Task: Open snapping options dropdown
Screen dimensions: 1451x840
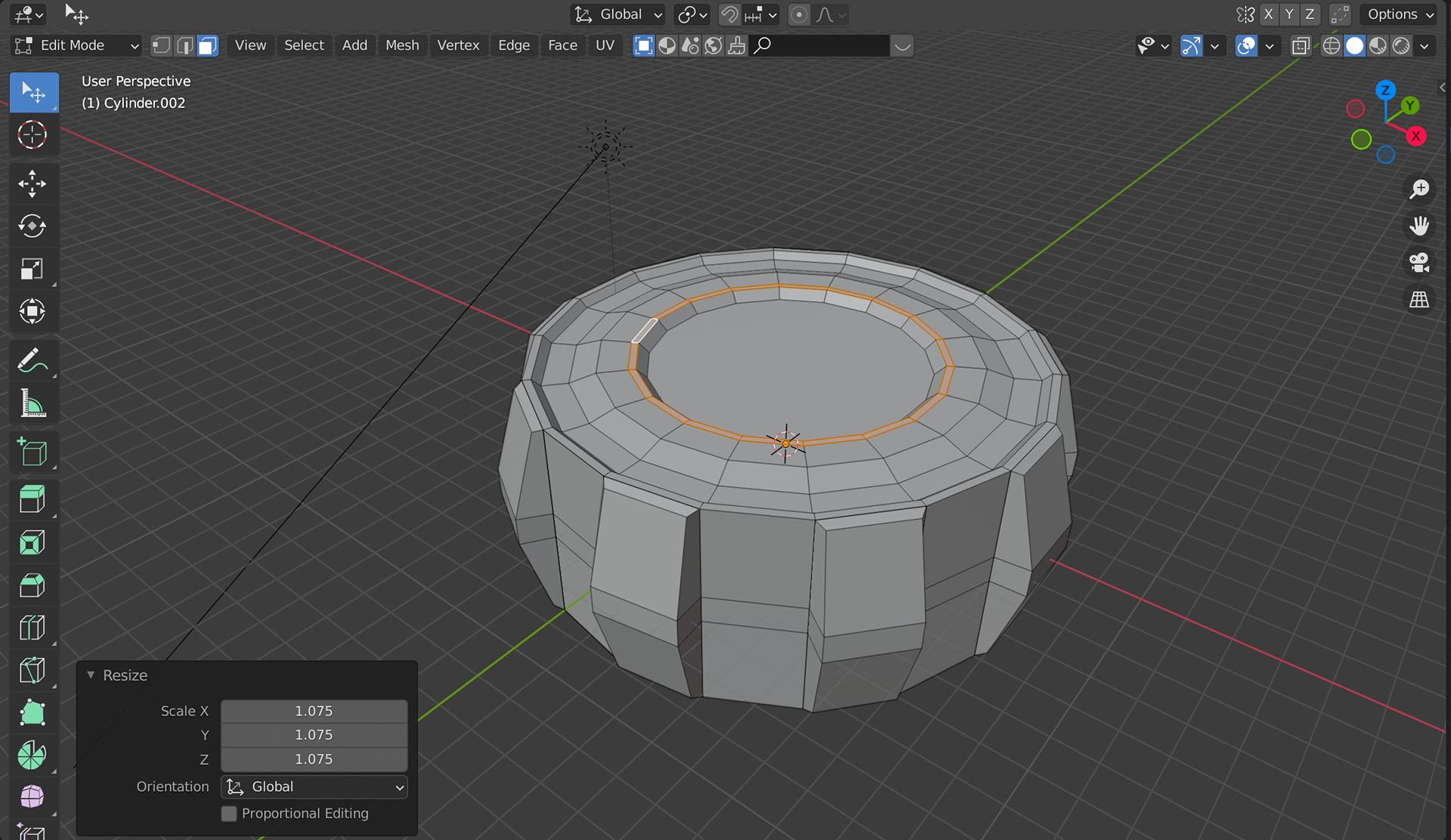Action: point(761,14)
